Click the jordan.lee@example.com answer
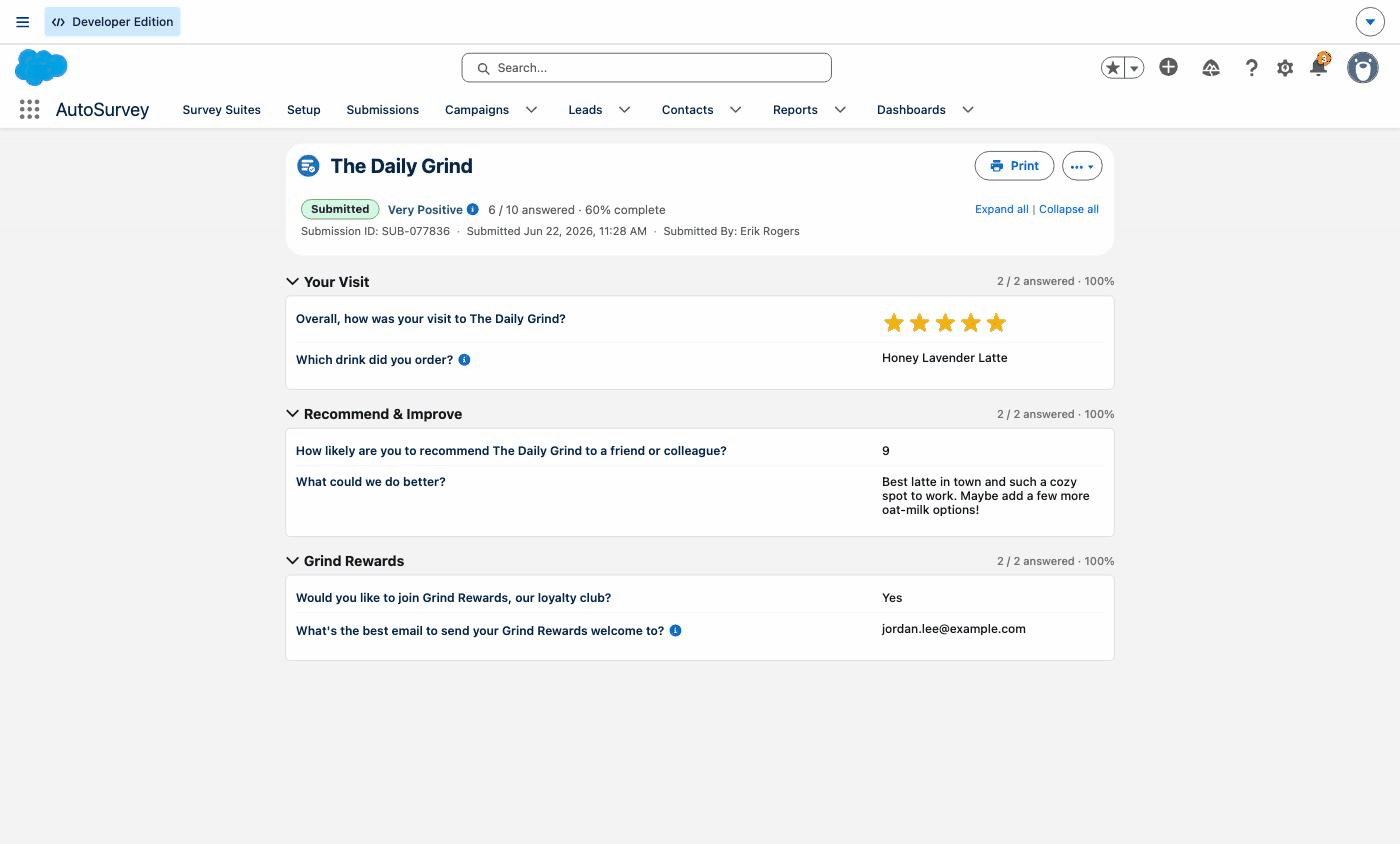Viewport: 1400px width, 844px height. (x=954, y=629)
